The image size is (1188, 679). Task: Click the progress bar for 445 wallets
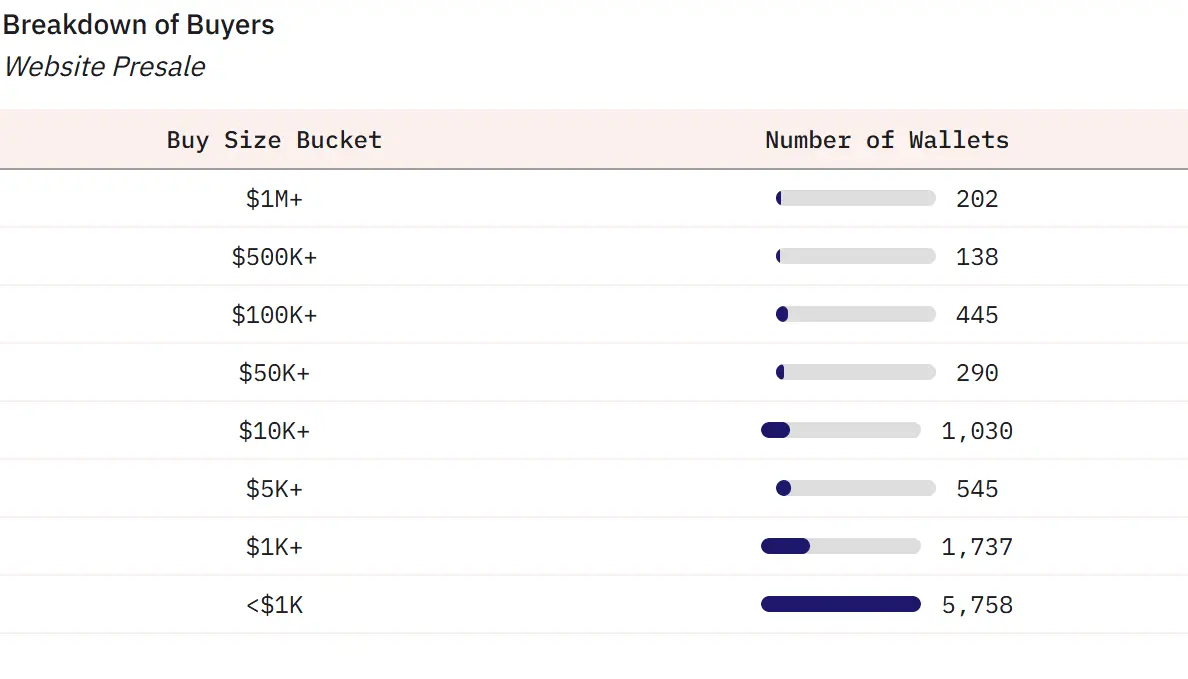coord(855,315)
